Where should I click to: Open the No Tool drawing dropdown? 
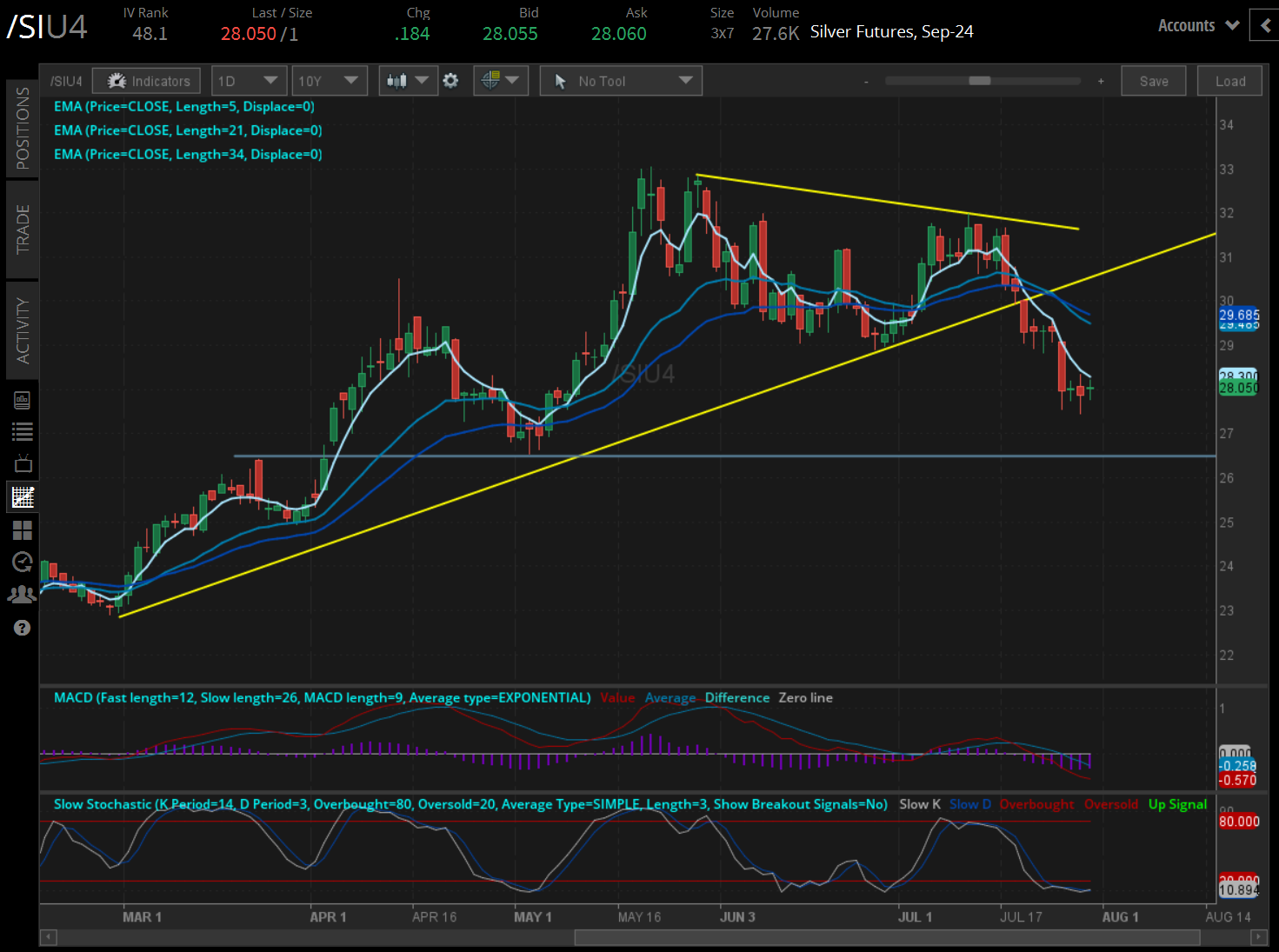(x=620, y=80)
